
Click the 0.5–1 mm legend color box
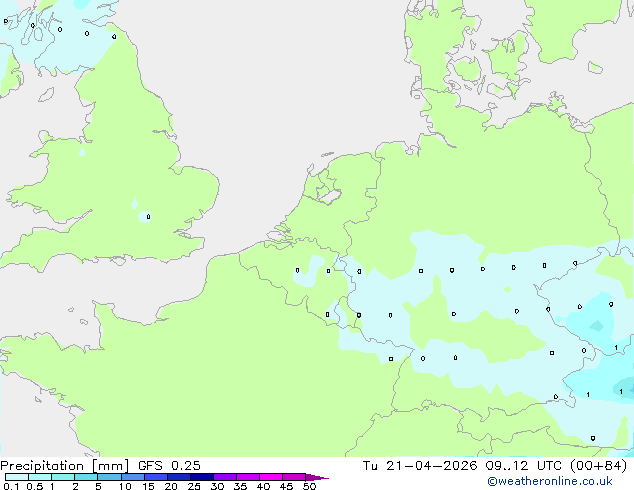(40, 477)
